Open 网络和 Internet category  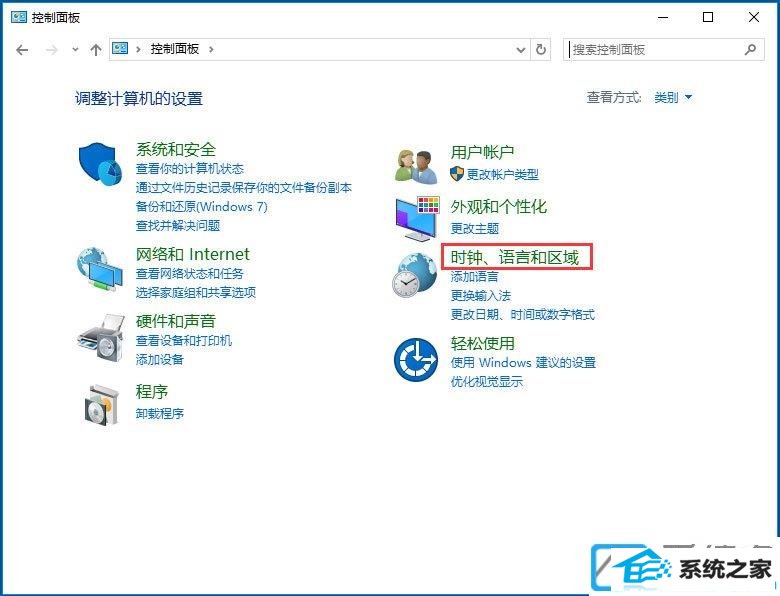[x=193, y=254]
